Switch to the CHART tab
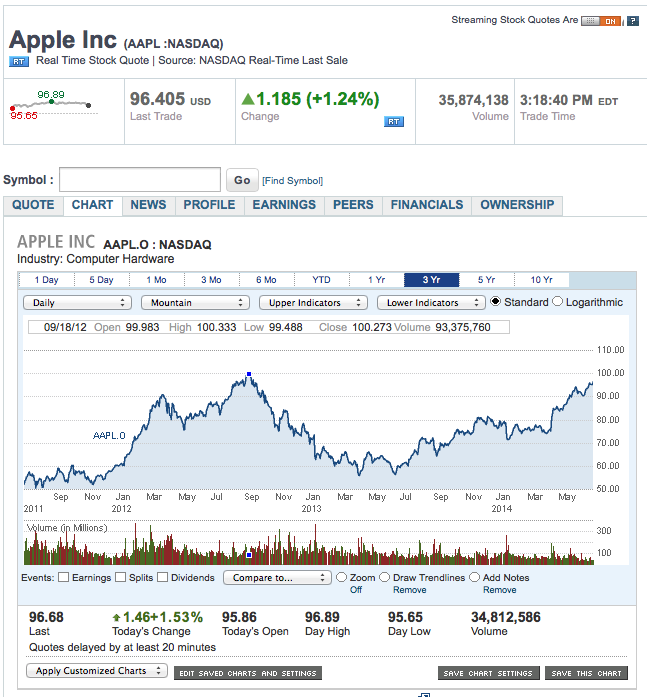Viewport: 647px width, 697px height. pos(92,205)
